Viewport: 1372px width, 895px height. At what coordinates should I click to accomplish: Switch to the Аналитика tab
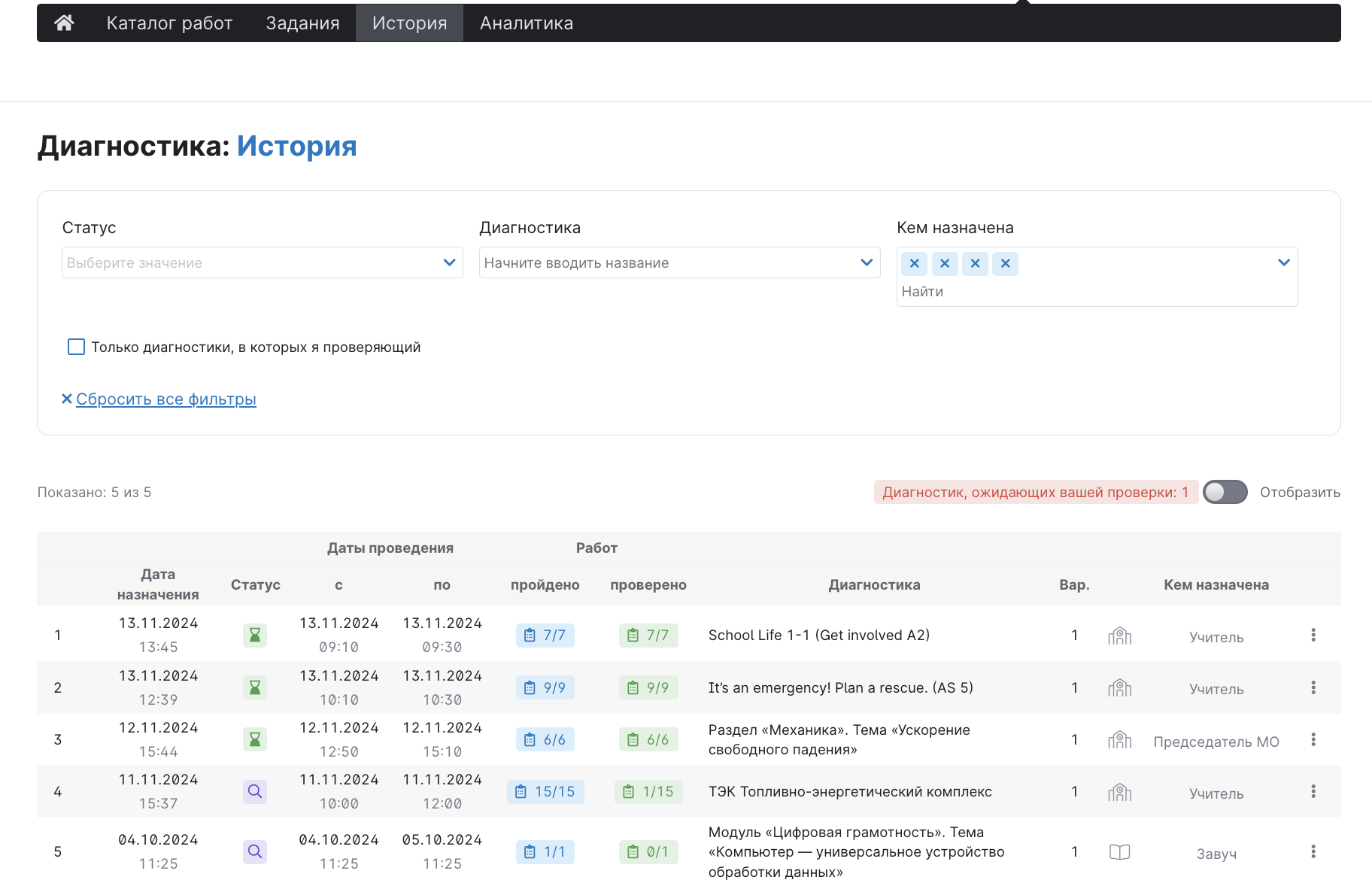[526, 23]
